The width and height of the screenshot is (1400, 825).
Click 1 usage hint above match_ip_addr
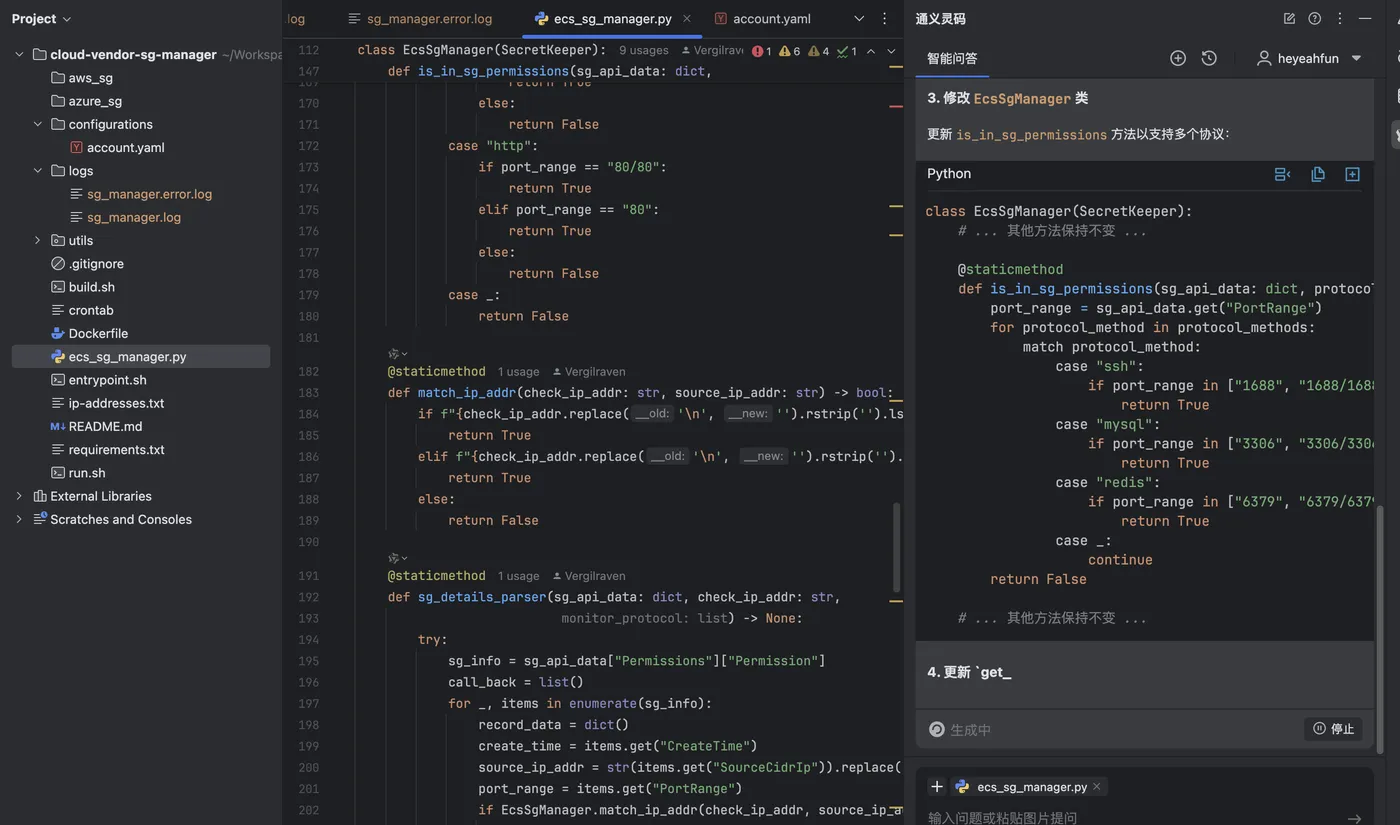tap(518, 371)
